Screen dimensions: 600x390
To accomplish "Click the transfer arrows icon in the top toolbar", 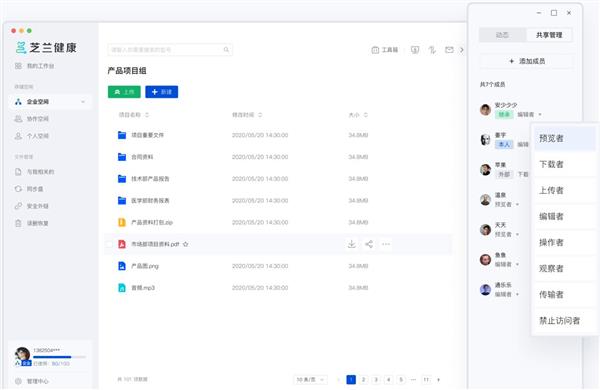I will click(432, 50).
